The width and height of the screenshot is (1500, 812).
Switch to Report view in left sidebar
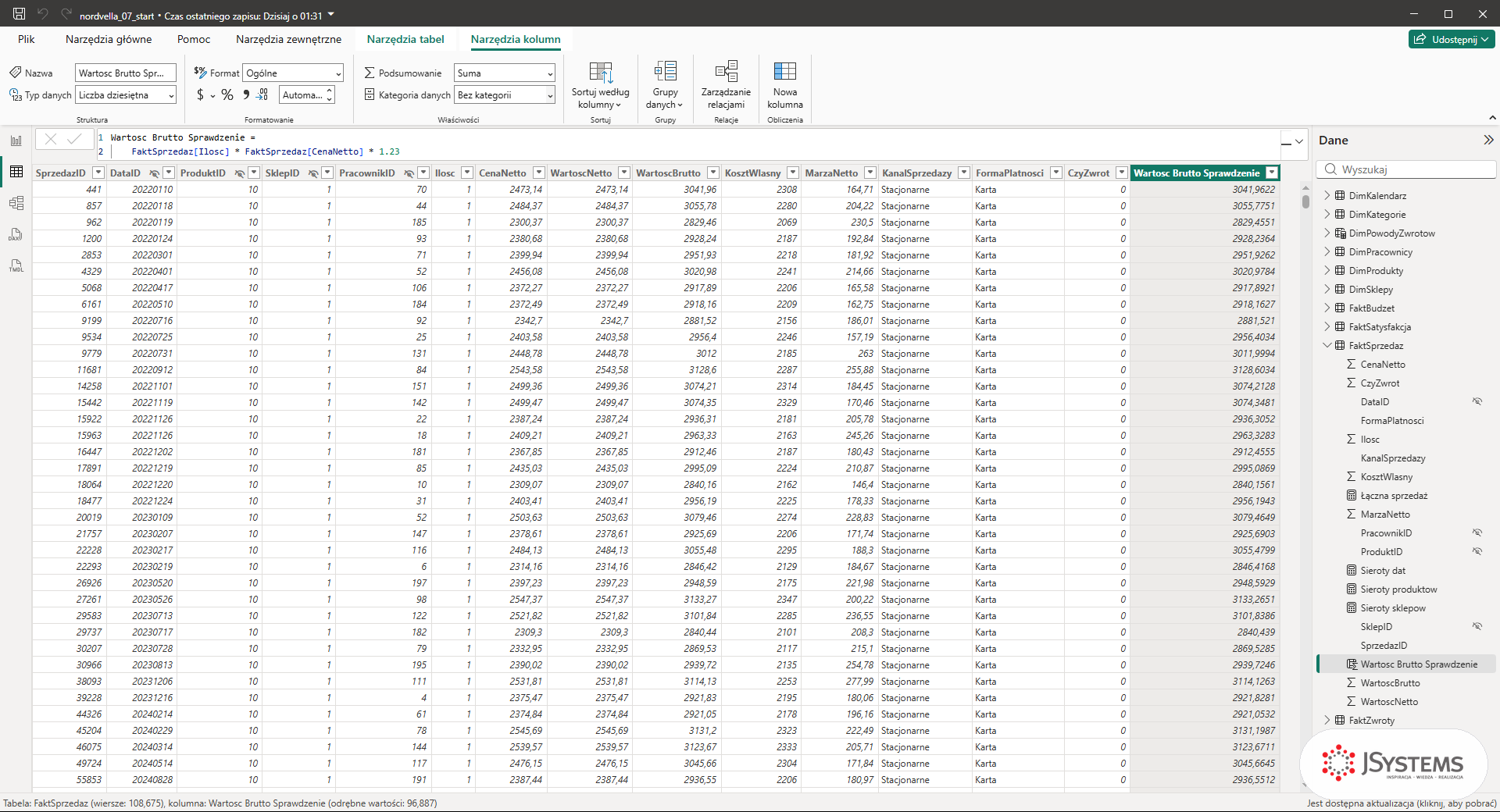(x=16, y=141)
